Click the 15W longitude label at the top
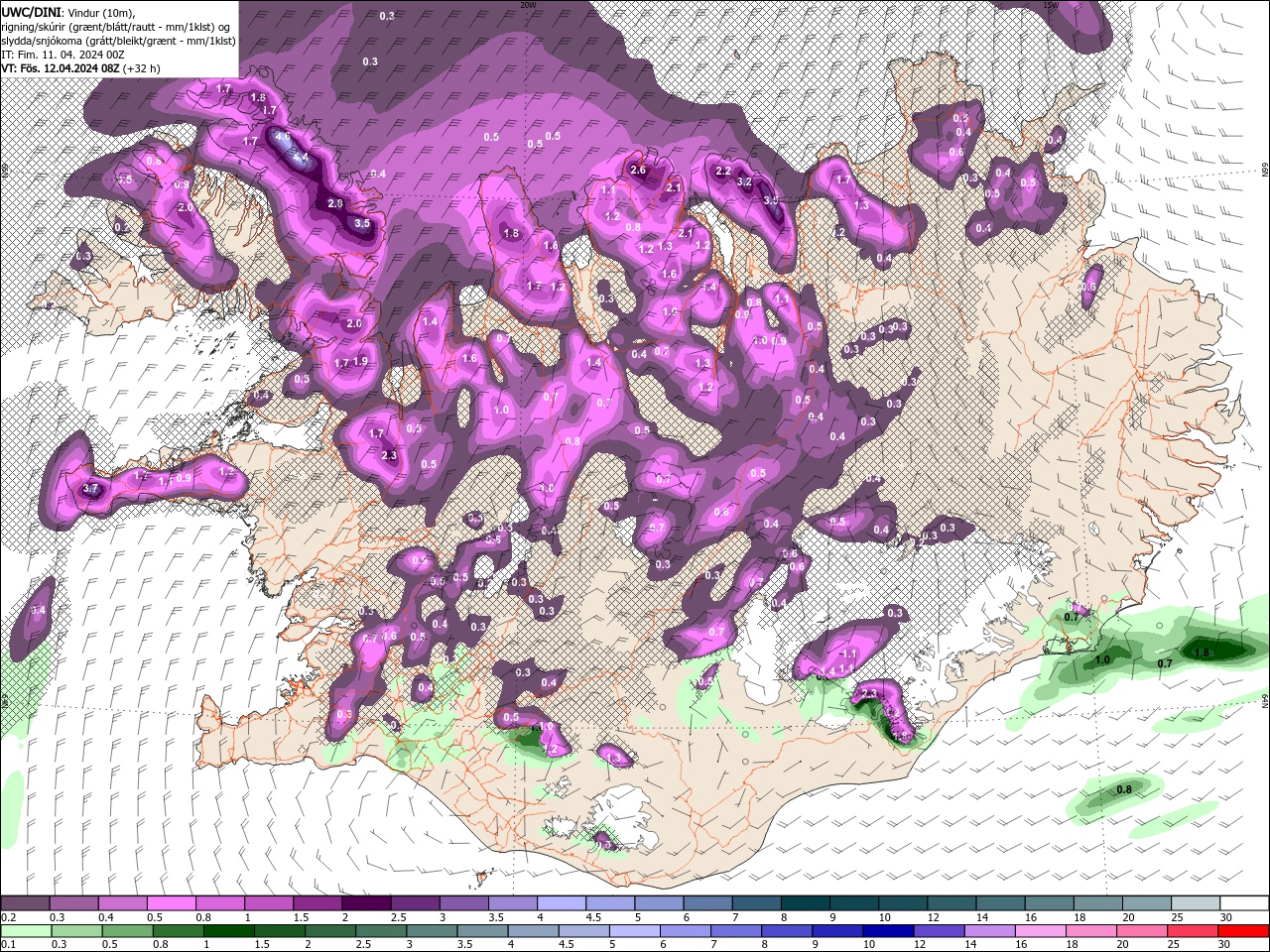This screenshot has width=1270, height=952. click(x=1052, y=5)
